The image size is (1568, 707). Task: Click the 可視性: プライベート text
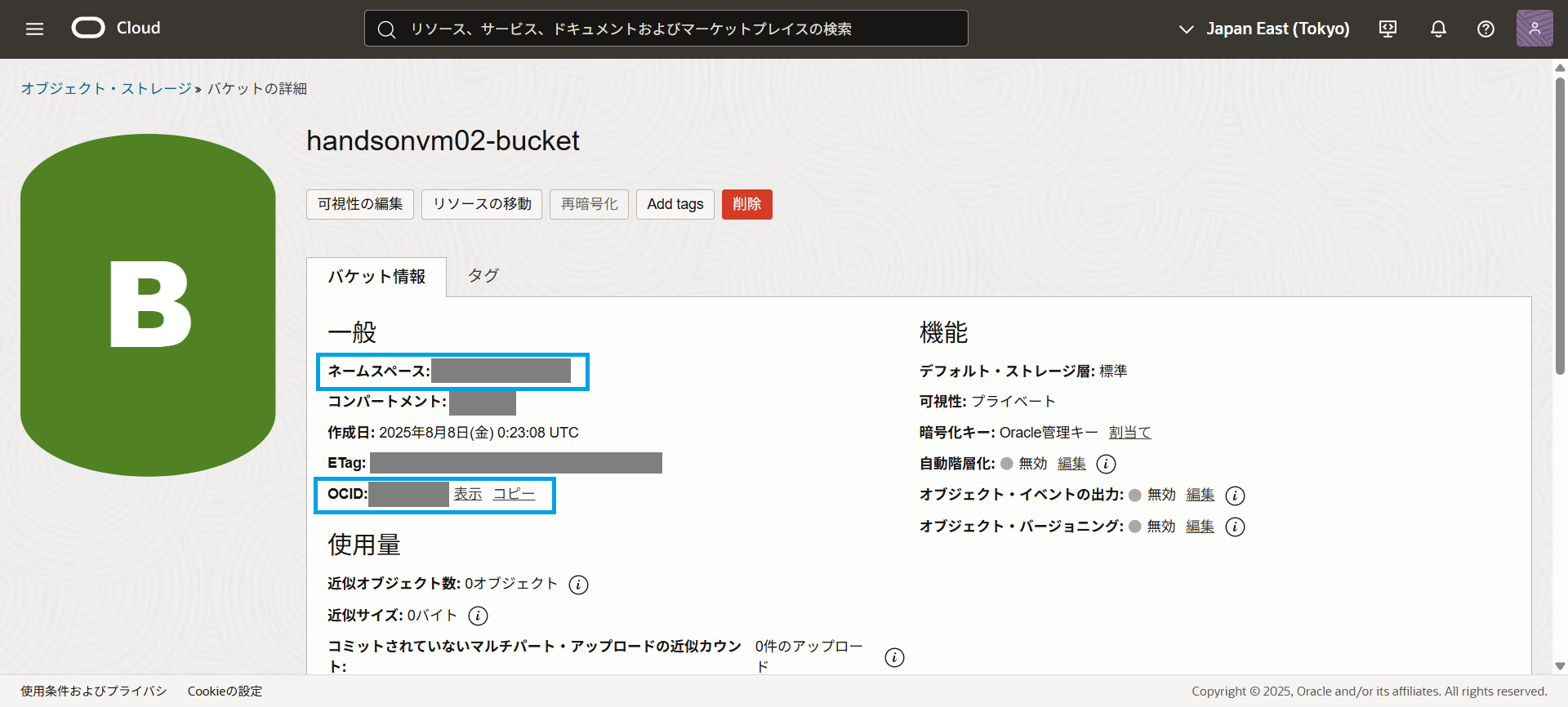987,402
